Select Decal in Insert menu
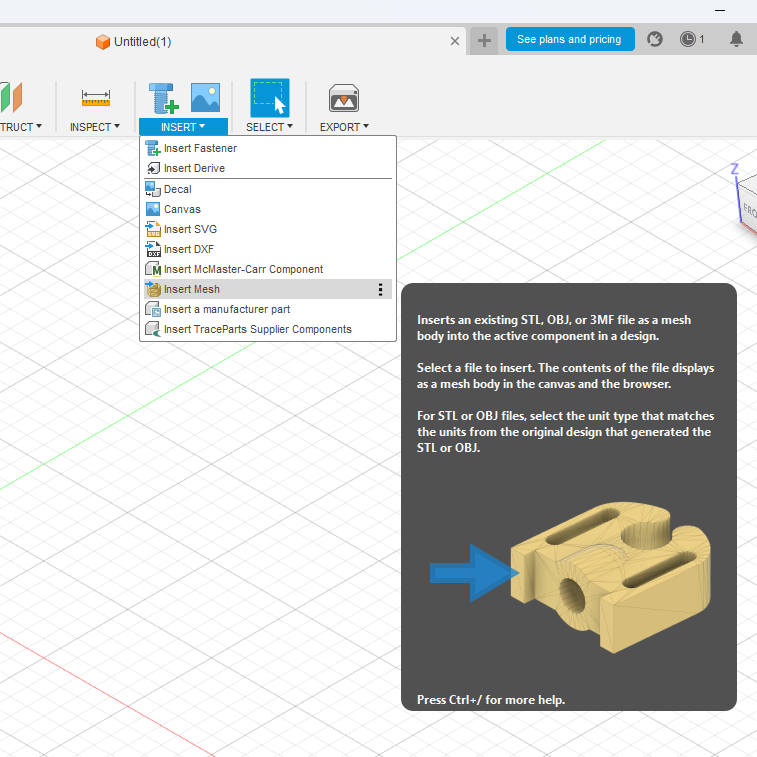Viewport: 757px width, 757px height. tap(177, 189)
